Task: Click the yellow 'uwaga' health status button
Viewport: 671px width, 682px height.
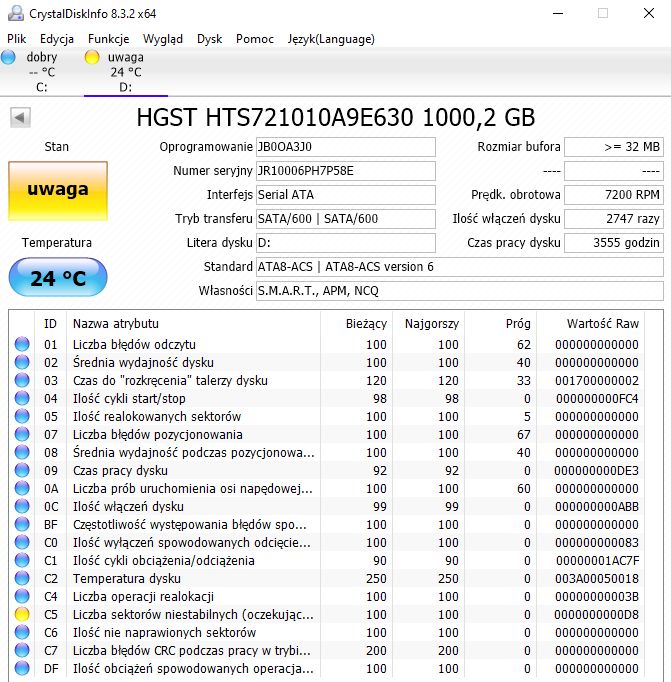Action: 58,191
